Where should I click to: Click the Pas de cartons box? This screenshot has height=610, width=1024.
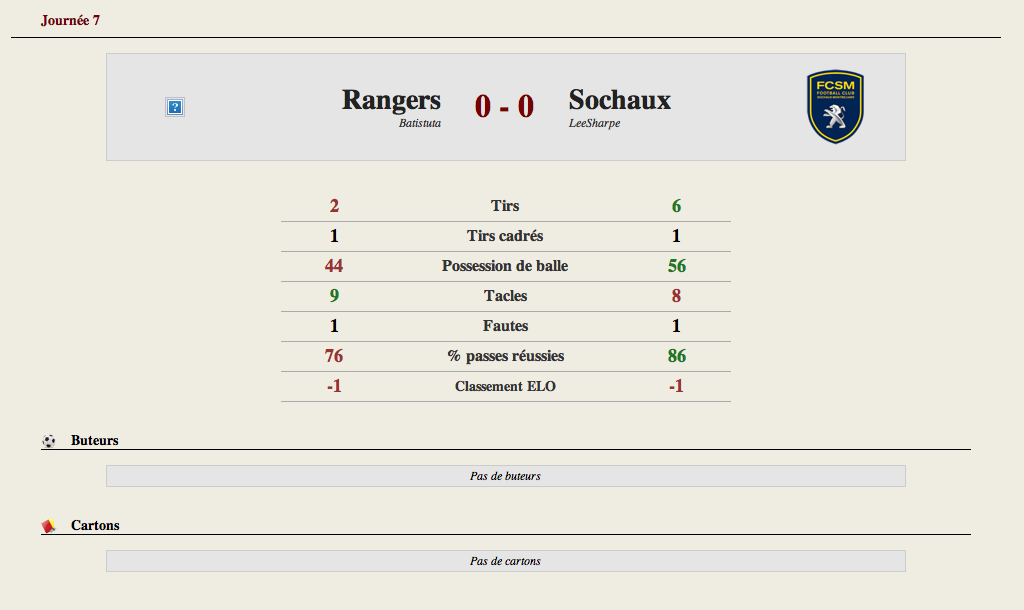pyautogui.click(x=505, y=561)
